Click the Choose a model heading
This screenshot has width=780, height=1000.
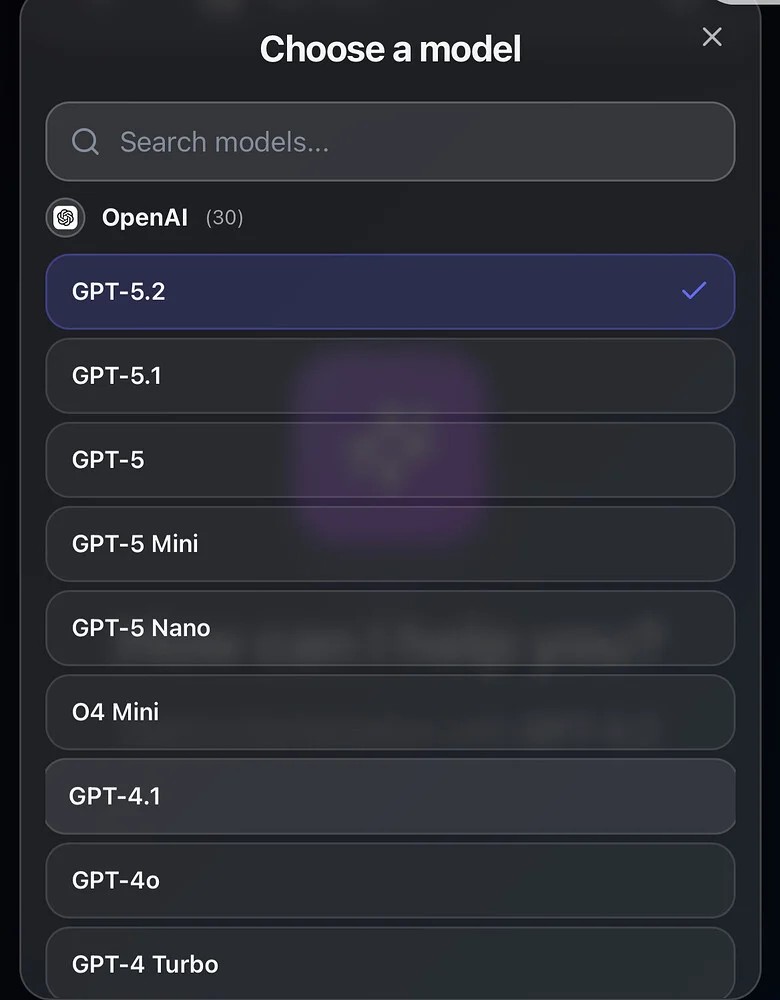tap(390, 49)
